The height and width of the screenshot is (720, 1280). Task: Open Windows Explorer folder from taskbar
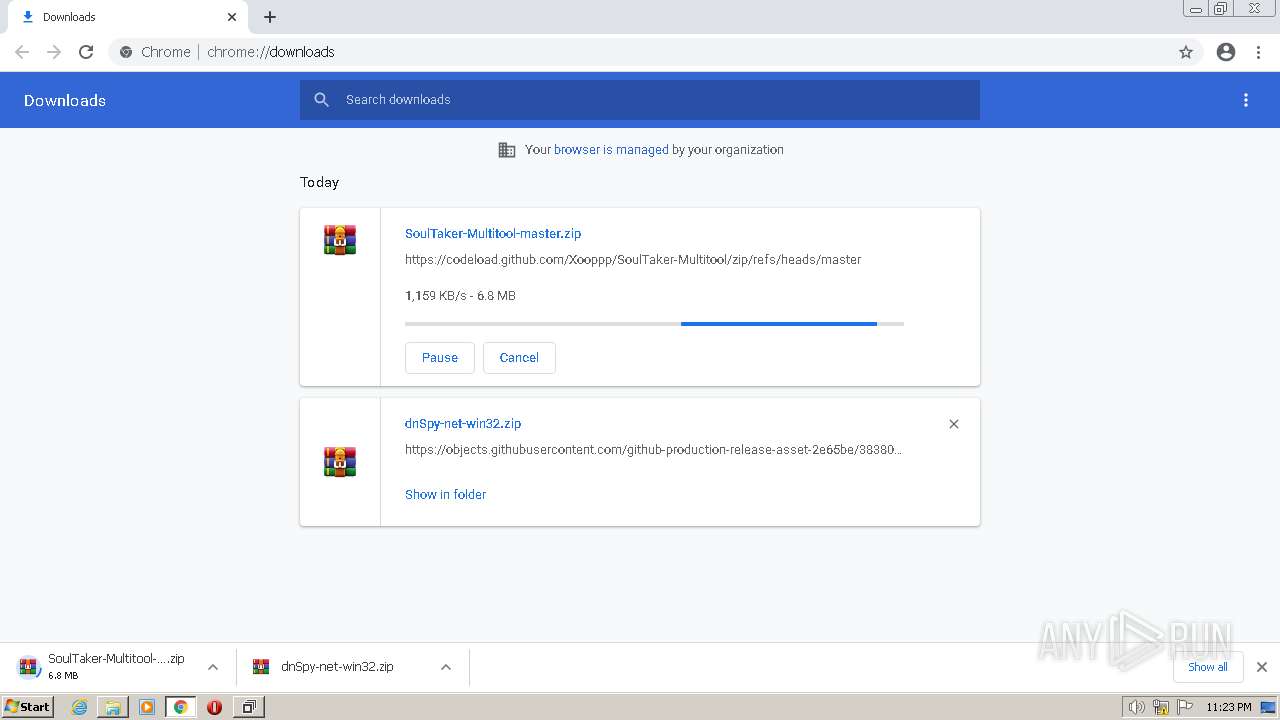coord(113,707)
